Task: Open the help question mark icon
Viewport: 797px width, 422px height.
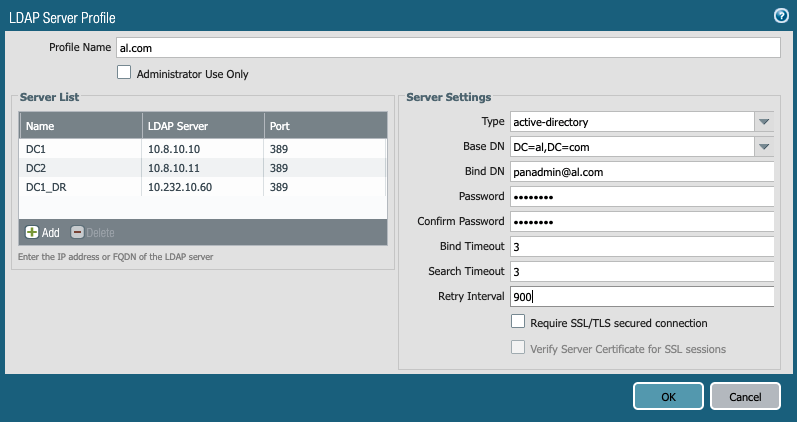Action: pos(781,16)
